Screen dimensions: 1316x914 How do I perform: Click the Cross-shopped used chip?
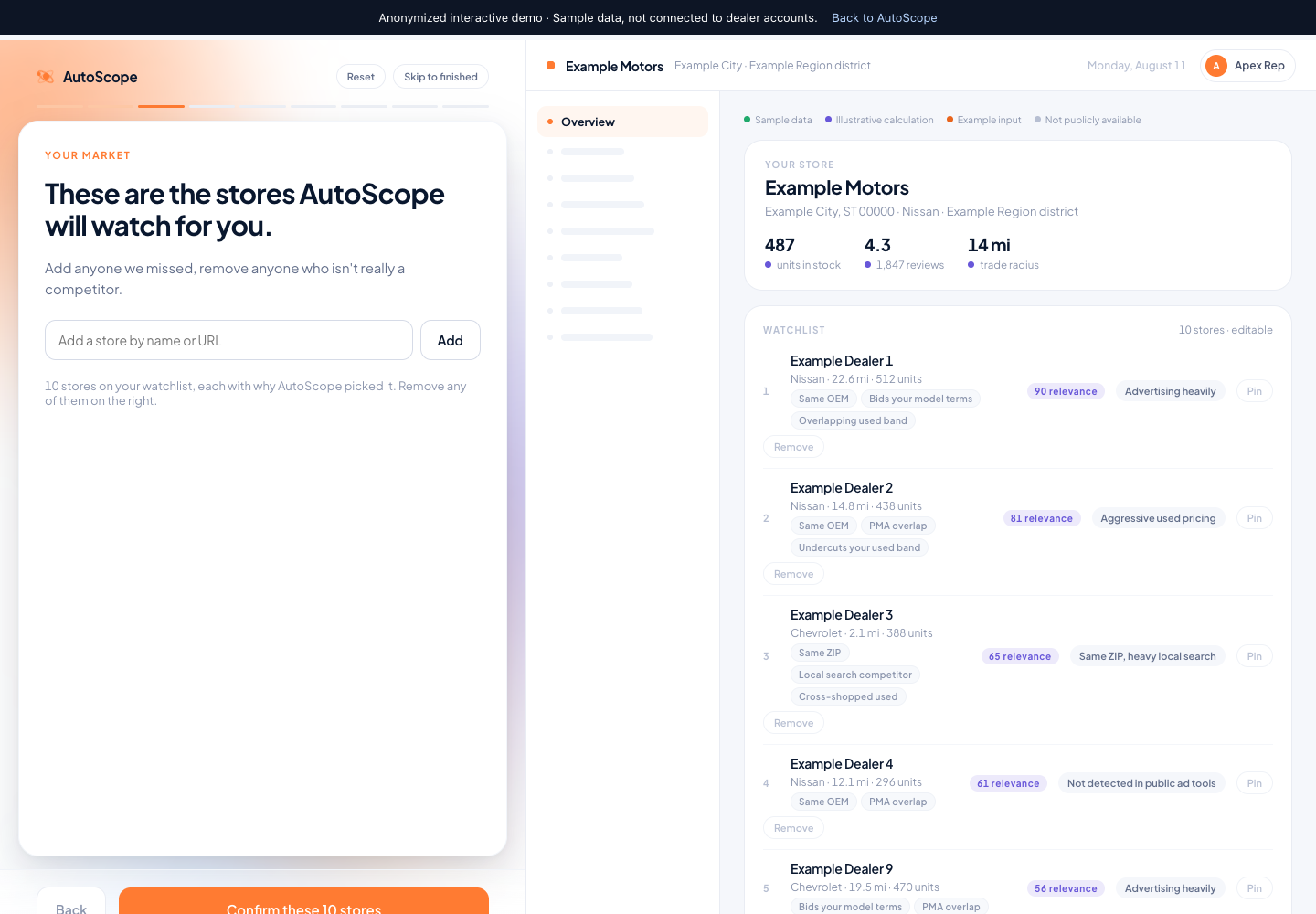848,696
